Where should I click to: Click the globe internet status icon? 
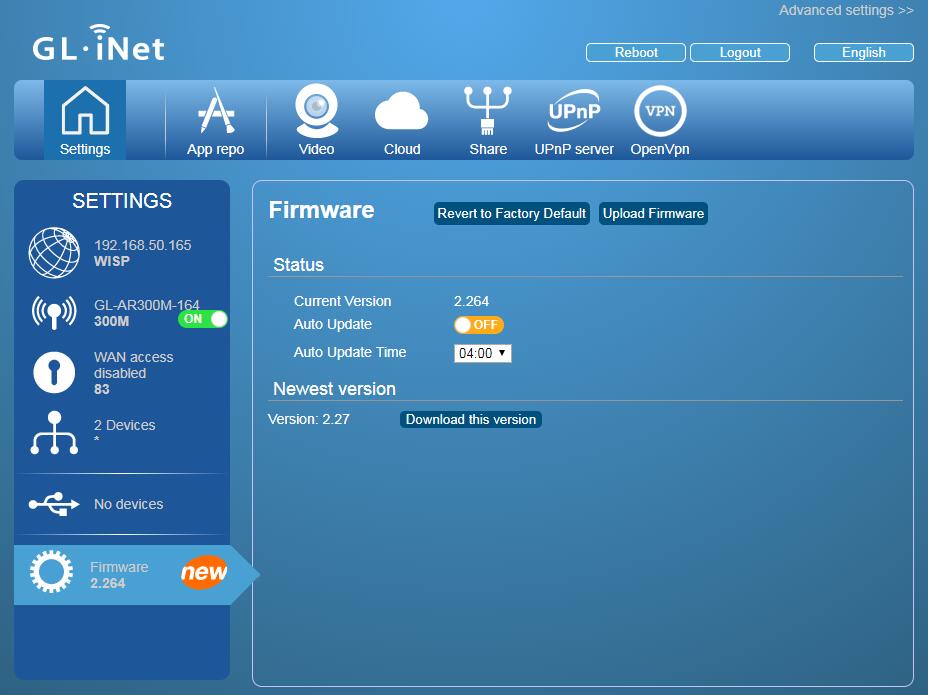click(54, 253)
